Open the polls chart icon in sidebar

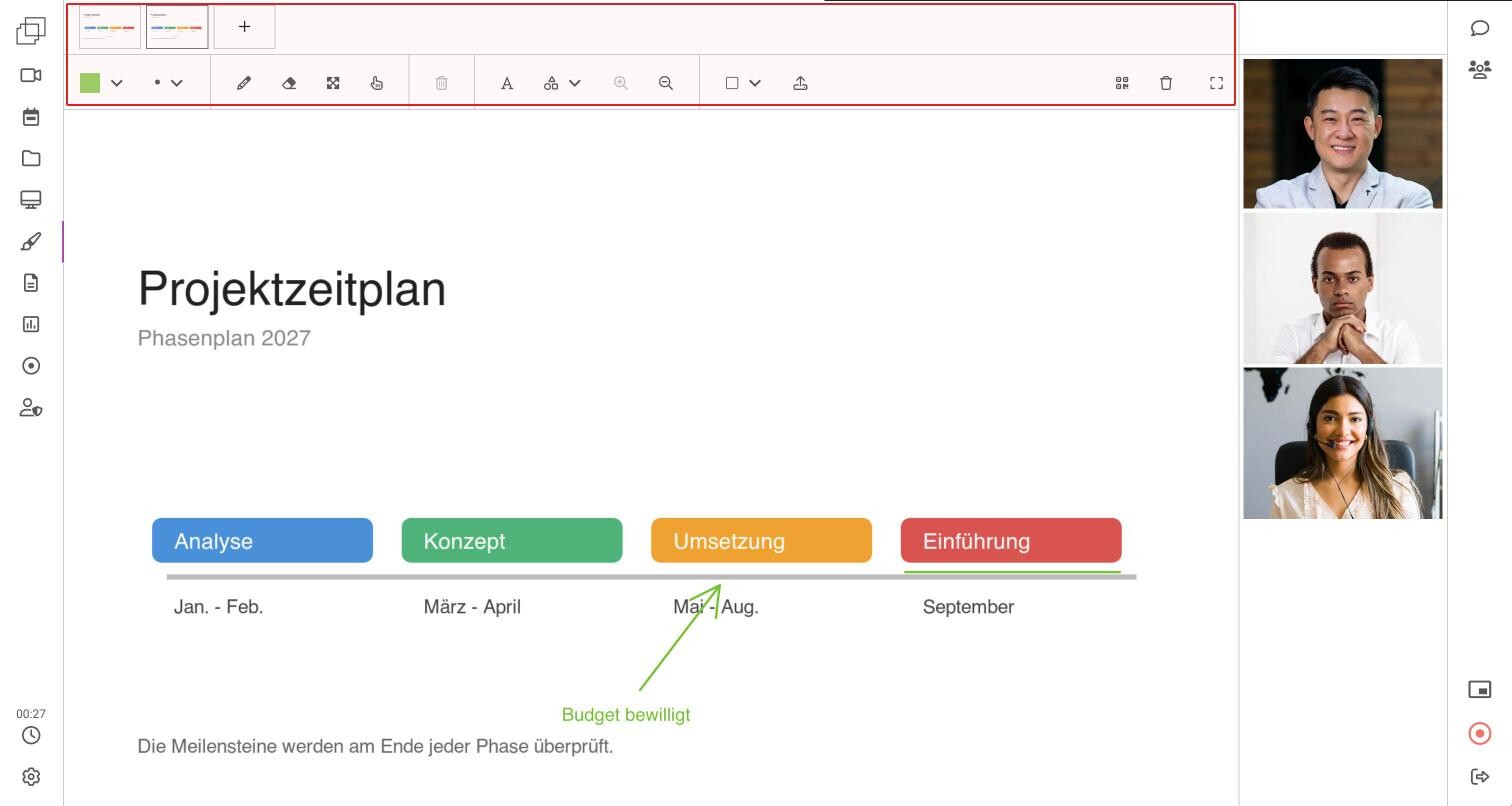(x=31, y=324)
